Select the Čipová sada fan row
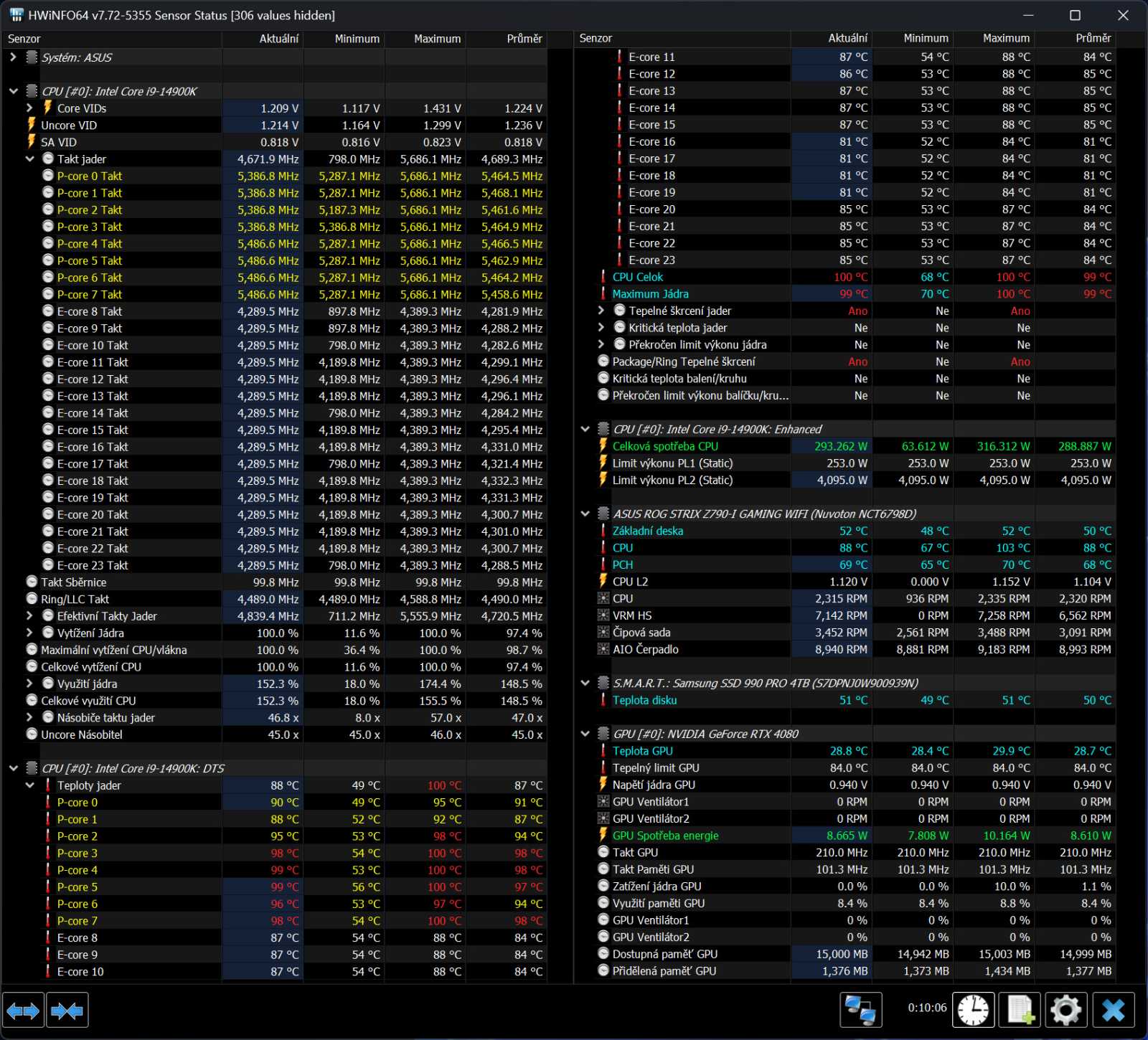The height and width of the screenshot is (1040, 1148). tap(845, 633)
